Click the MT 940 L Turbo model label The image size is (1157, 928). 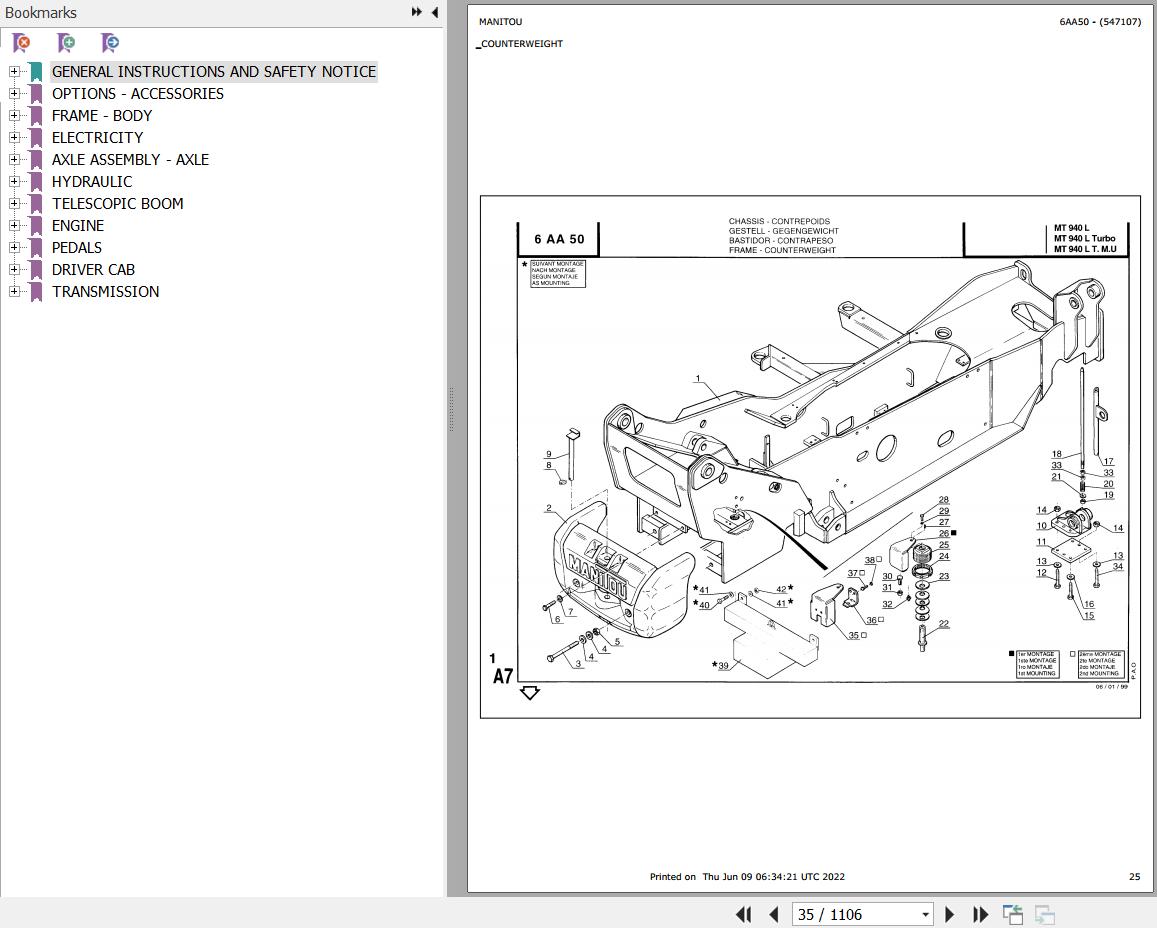[x=1085, y=238]
